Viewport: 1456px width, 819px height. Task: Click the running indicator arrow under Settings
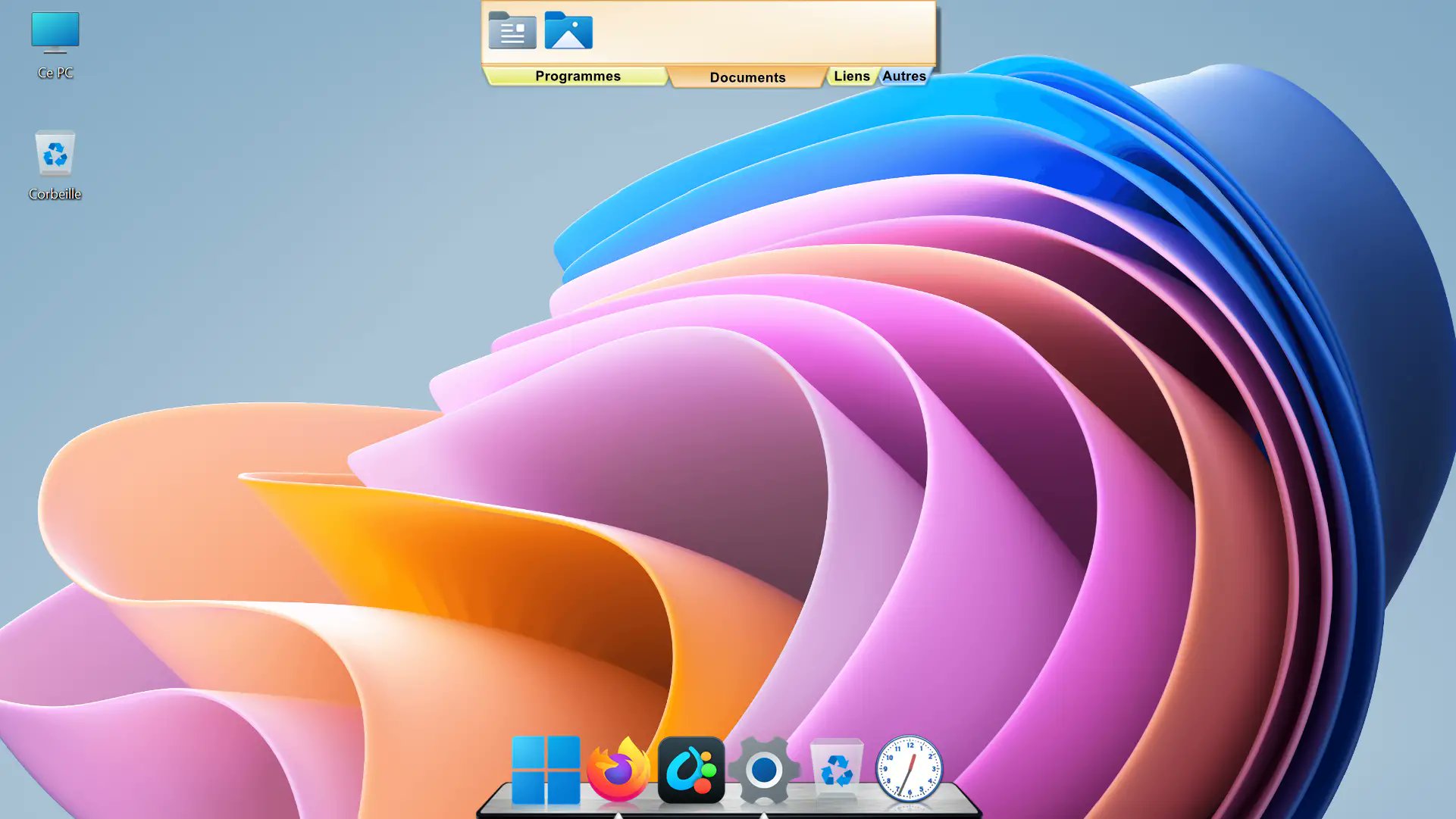click(x=764, y=815)
